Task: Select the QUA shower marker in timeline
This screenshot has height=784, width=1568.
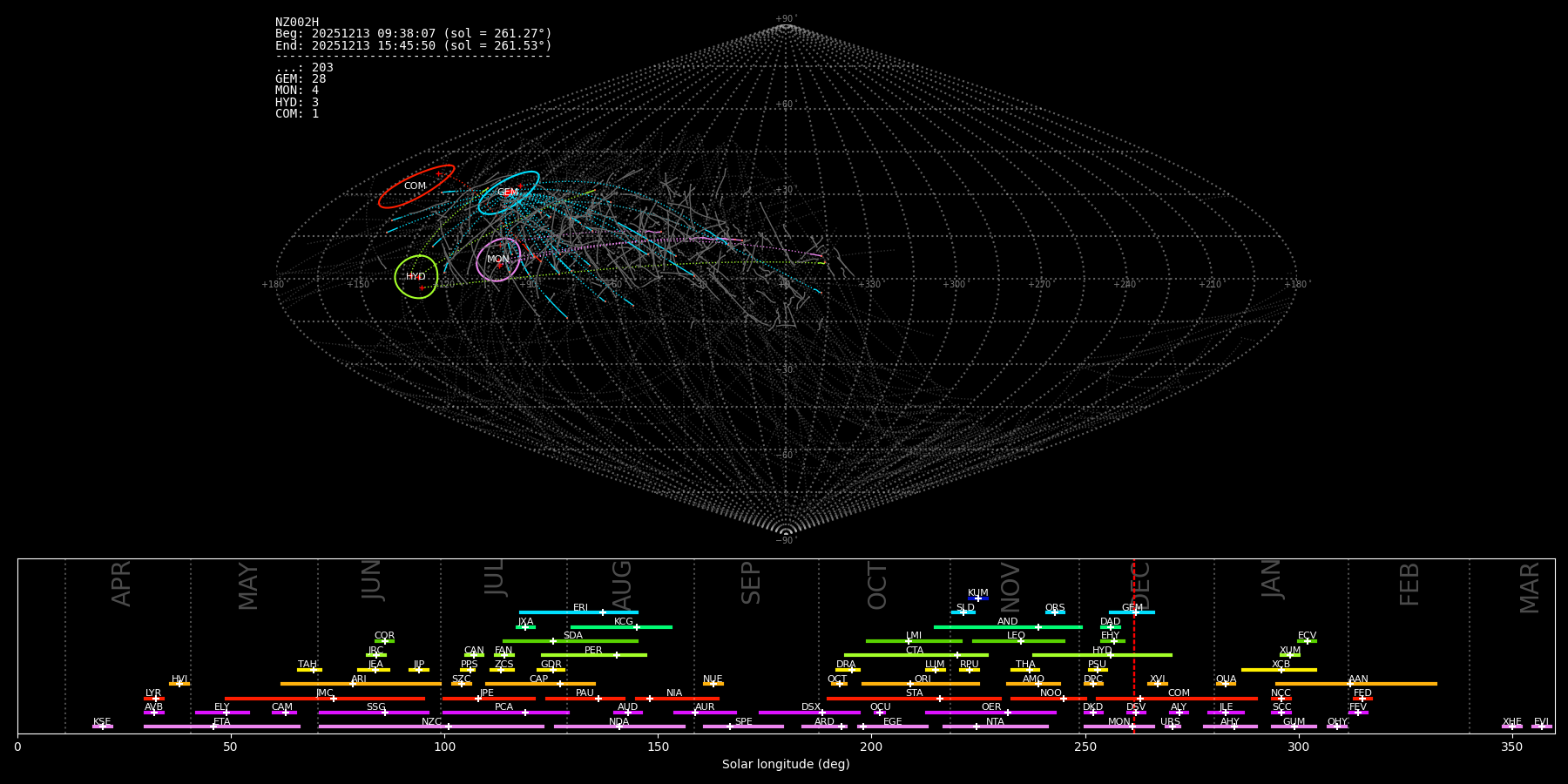Action: coord(1226,684)
